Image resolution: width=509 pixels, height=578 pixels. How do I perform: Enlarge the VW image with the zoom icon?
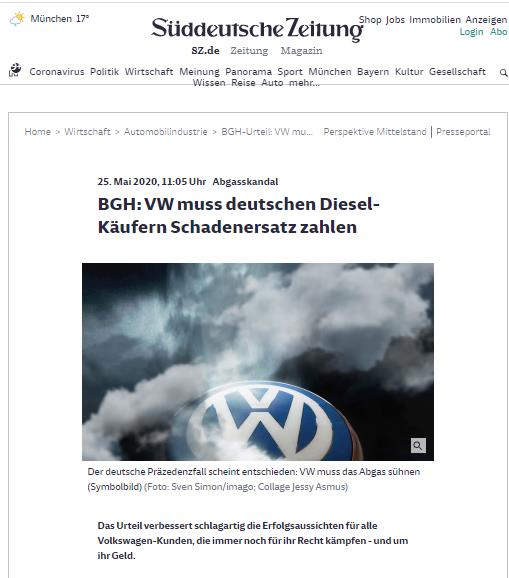click(x=418, y=445)
